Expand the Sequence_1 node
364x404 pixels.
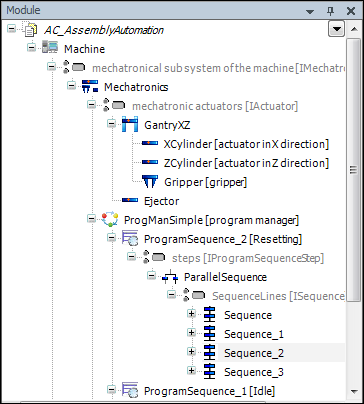pyautogui.click(x=191, y=333)
